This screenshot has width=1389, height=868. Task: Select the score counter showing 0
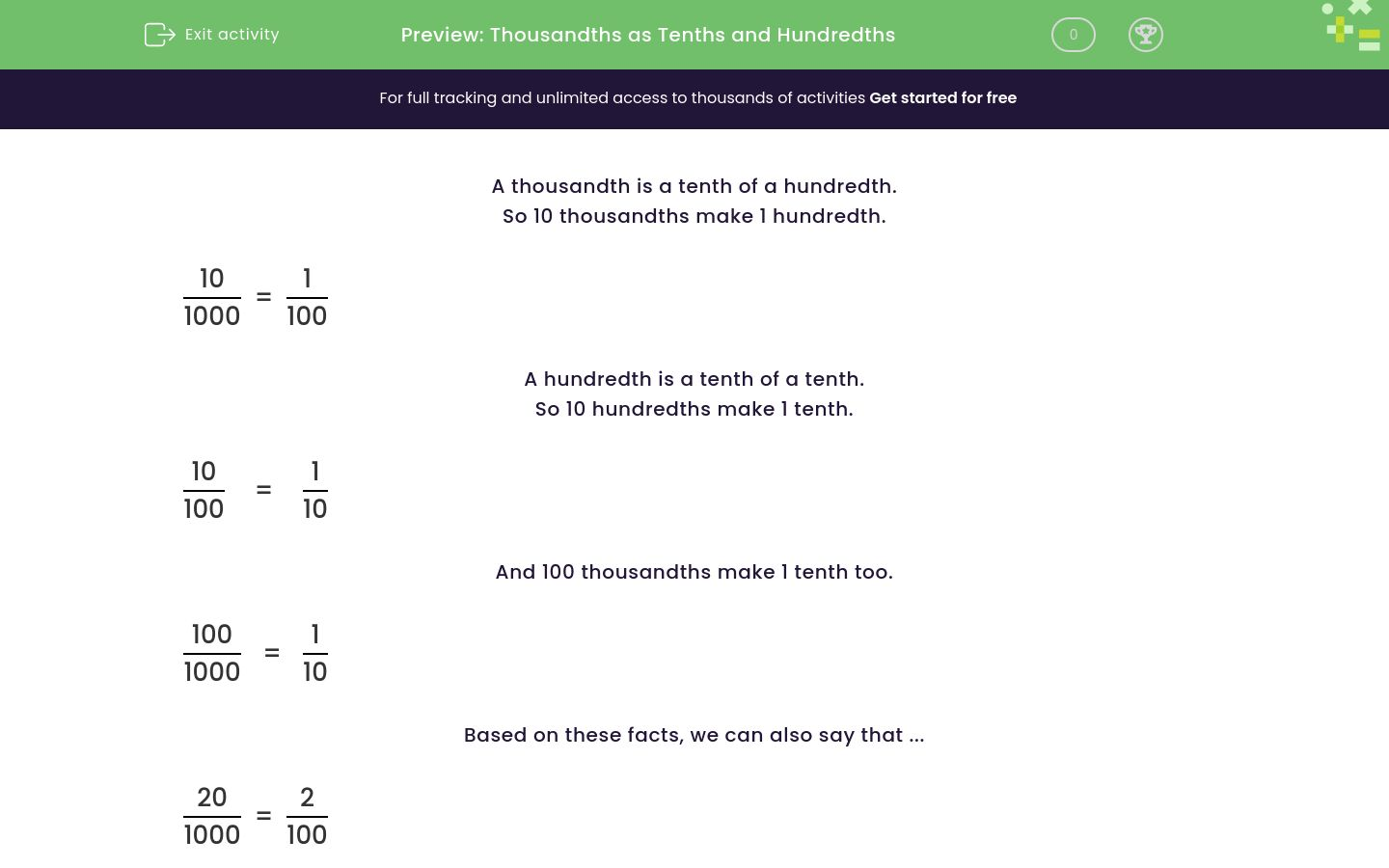1073,35
